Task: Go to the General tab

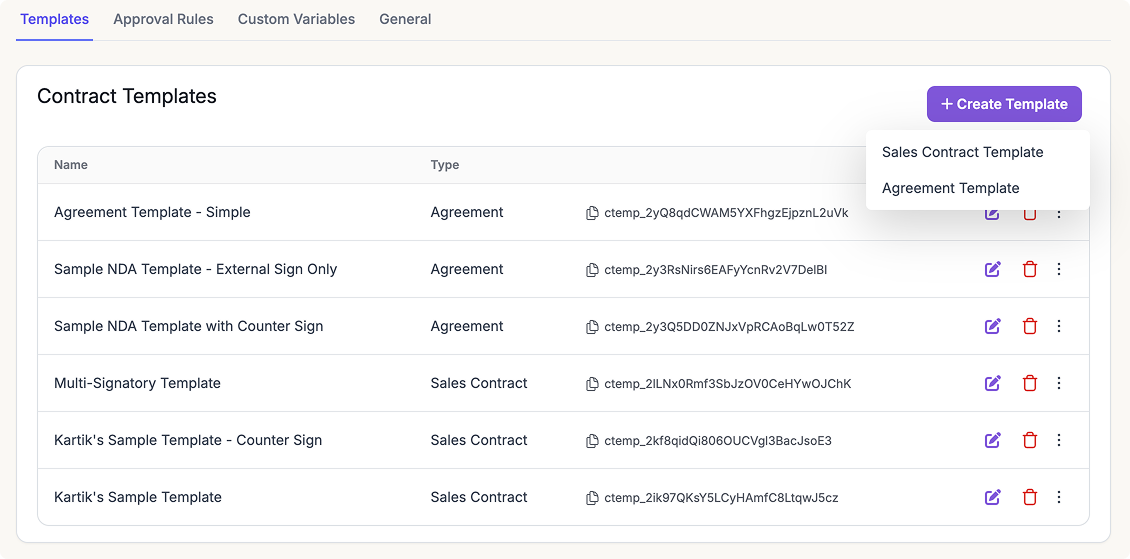Action: coord(405,19)
